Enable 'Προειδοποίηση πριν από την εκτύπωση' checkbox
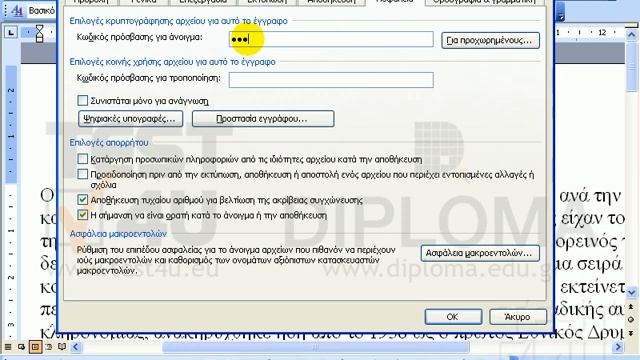The height and width of the screenshot is (360, 640). tap(82, 174)
